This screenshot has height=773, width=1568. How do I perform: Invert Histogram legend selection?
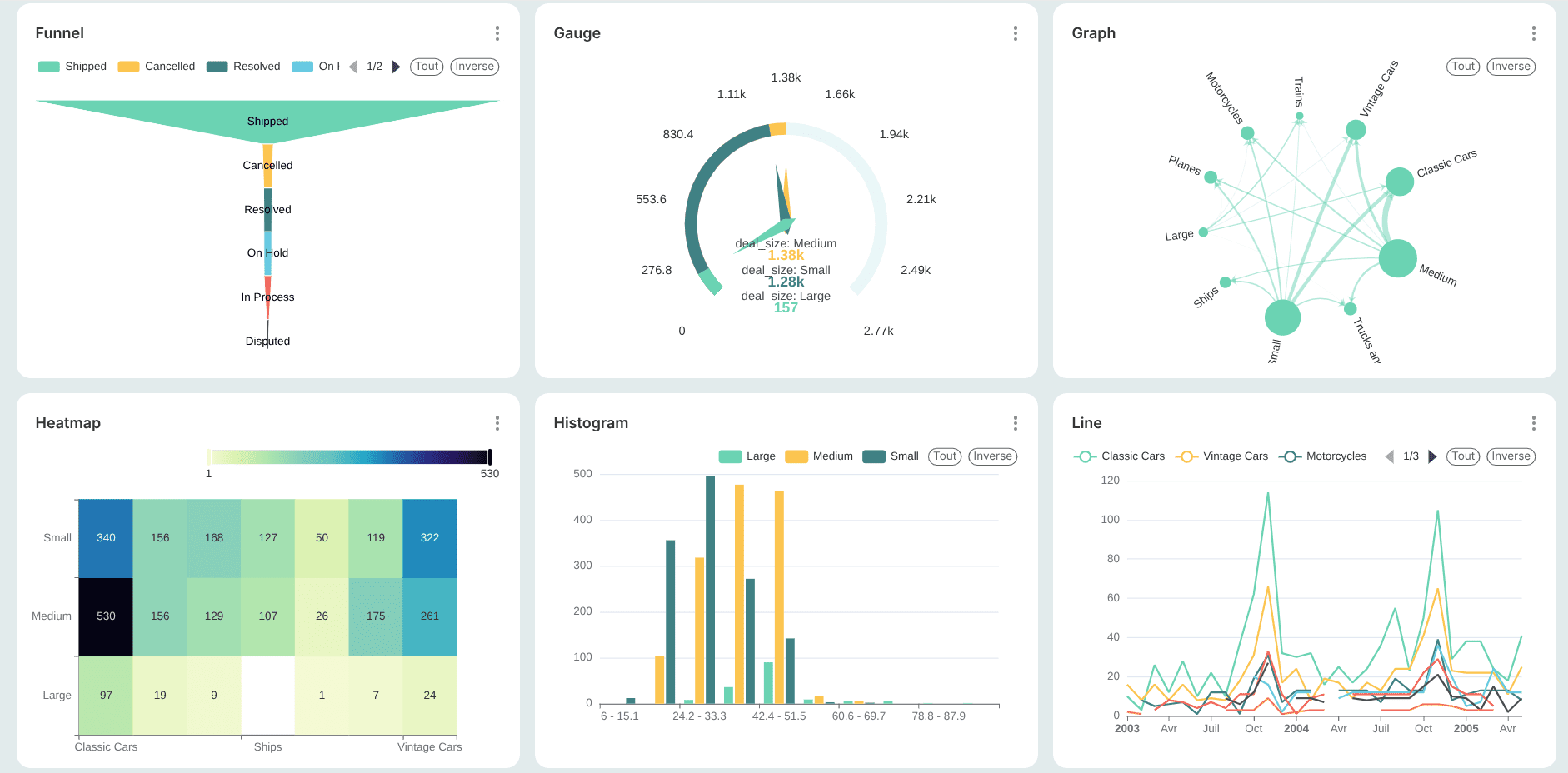tap(993, 456)
